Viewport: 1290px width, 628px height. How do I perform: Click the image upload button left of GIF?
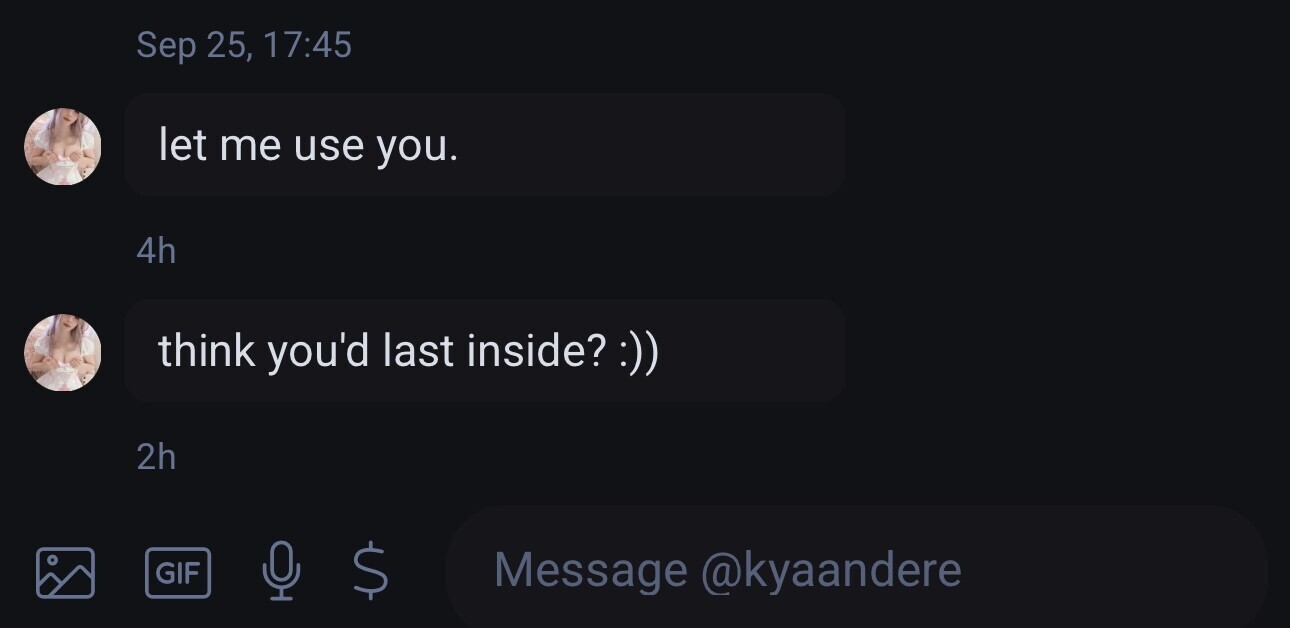click(65, 572)
